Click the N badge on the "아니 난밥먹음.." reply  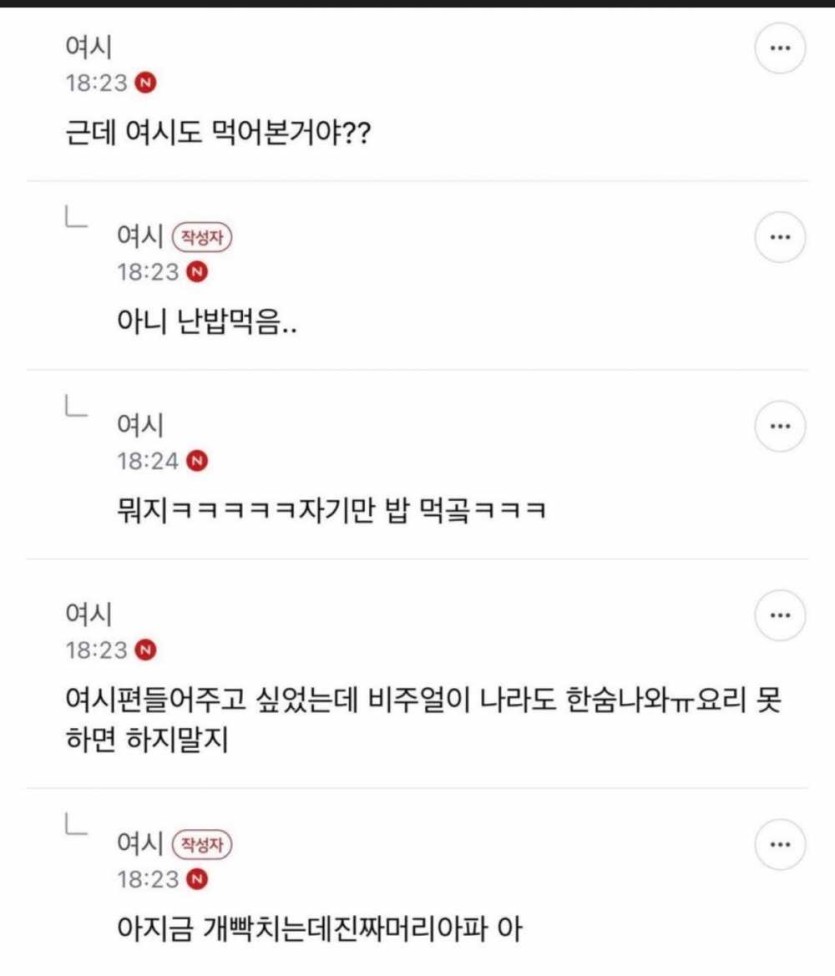[x=197, y=272]
